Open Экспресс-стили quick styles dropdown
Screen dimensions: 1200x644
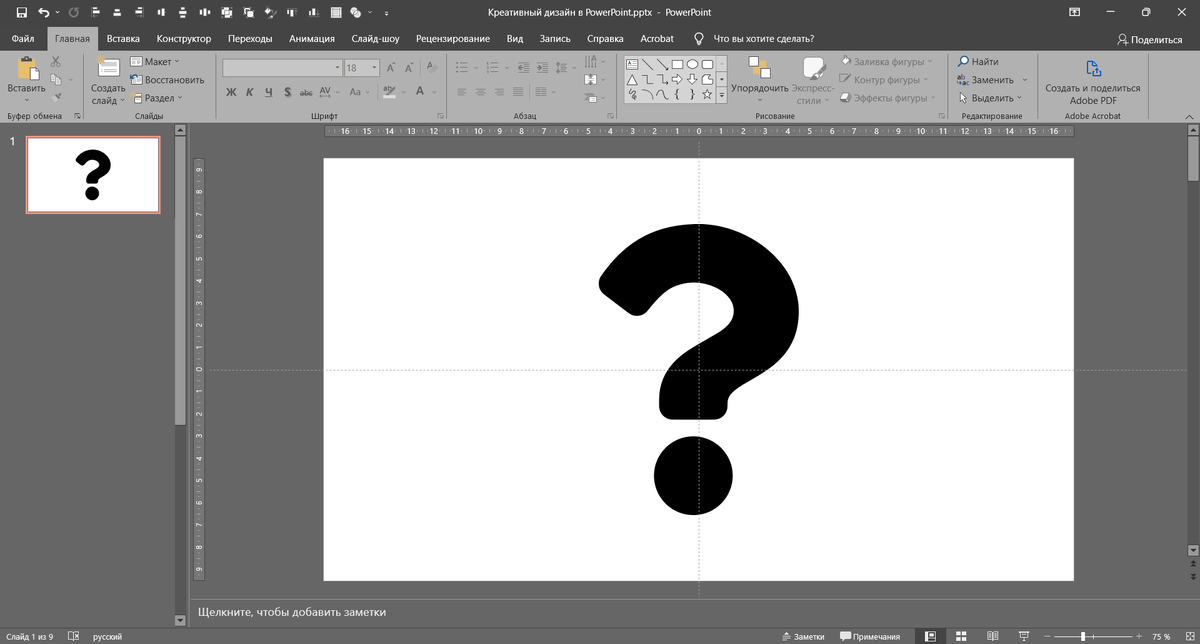click(x=815, y=81)
